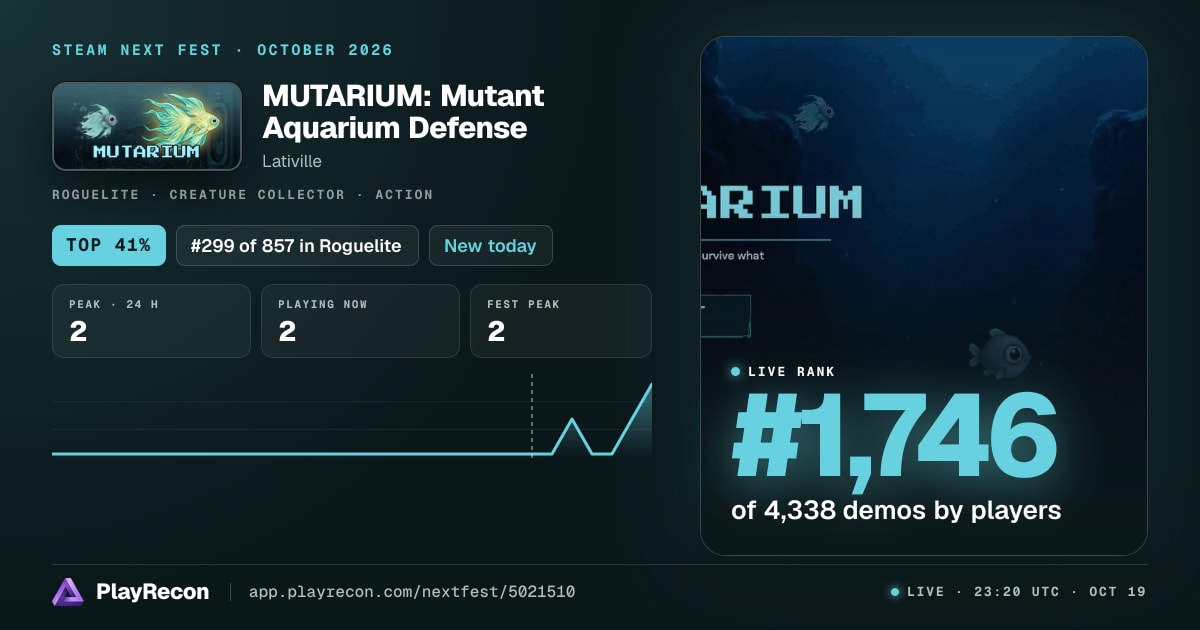Click the small peak in the player chart line

[x=572, y=421]
